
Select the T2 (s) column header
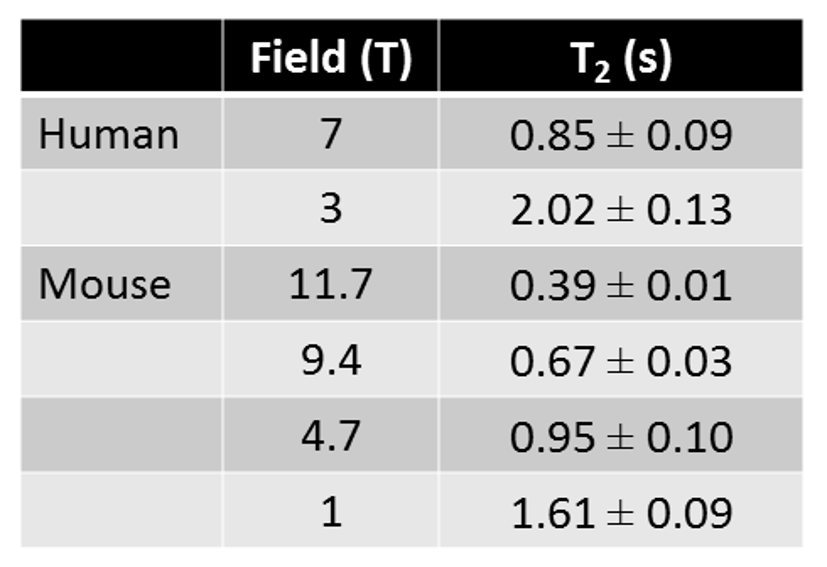pos(620,59)
